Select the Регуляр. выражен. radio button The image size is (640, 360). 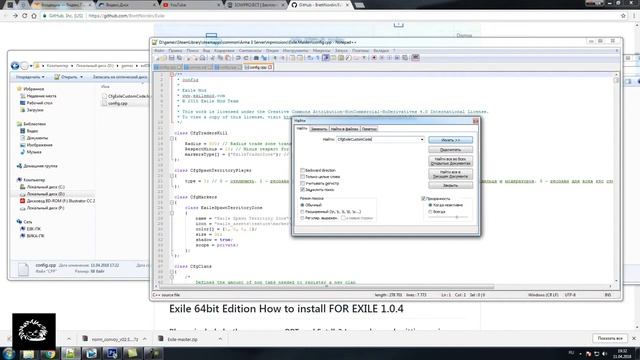[302, 218]
